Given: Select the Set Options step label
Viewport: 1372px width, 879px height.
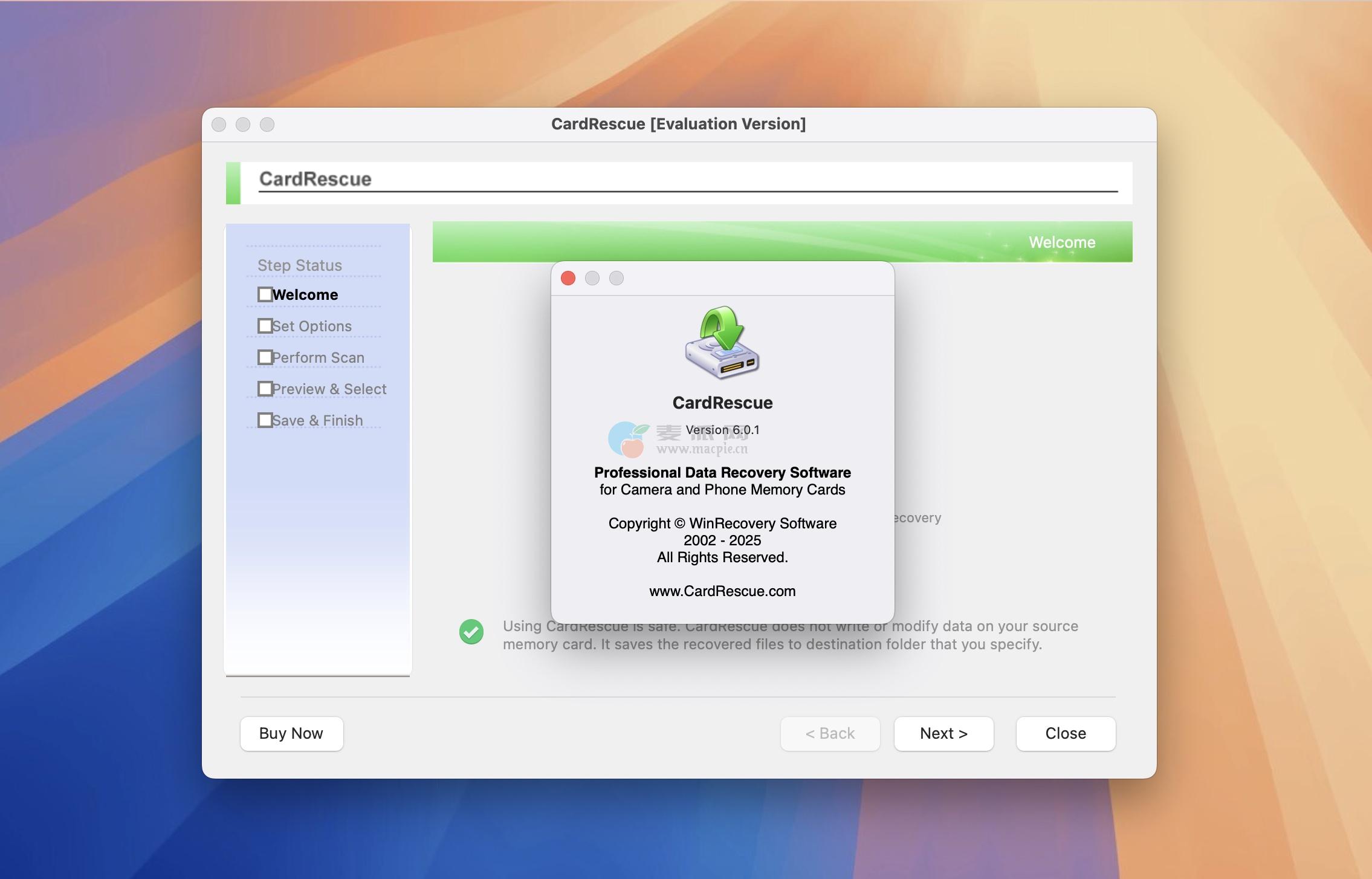Looking at the screenshot, I should [312, 326].
